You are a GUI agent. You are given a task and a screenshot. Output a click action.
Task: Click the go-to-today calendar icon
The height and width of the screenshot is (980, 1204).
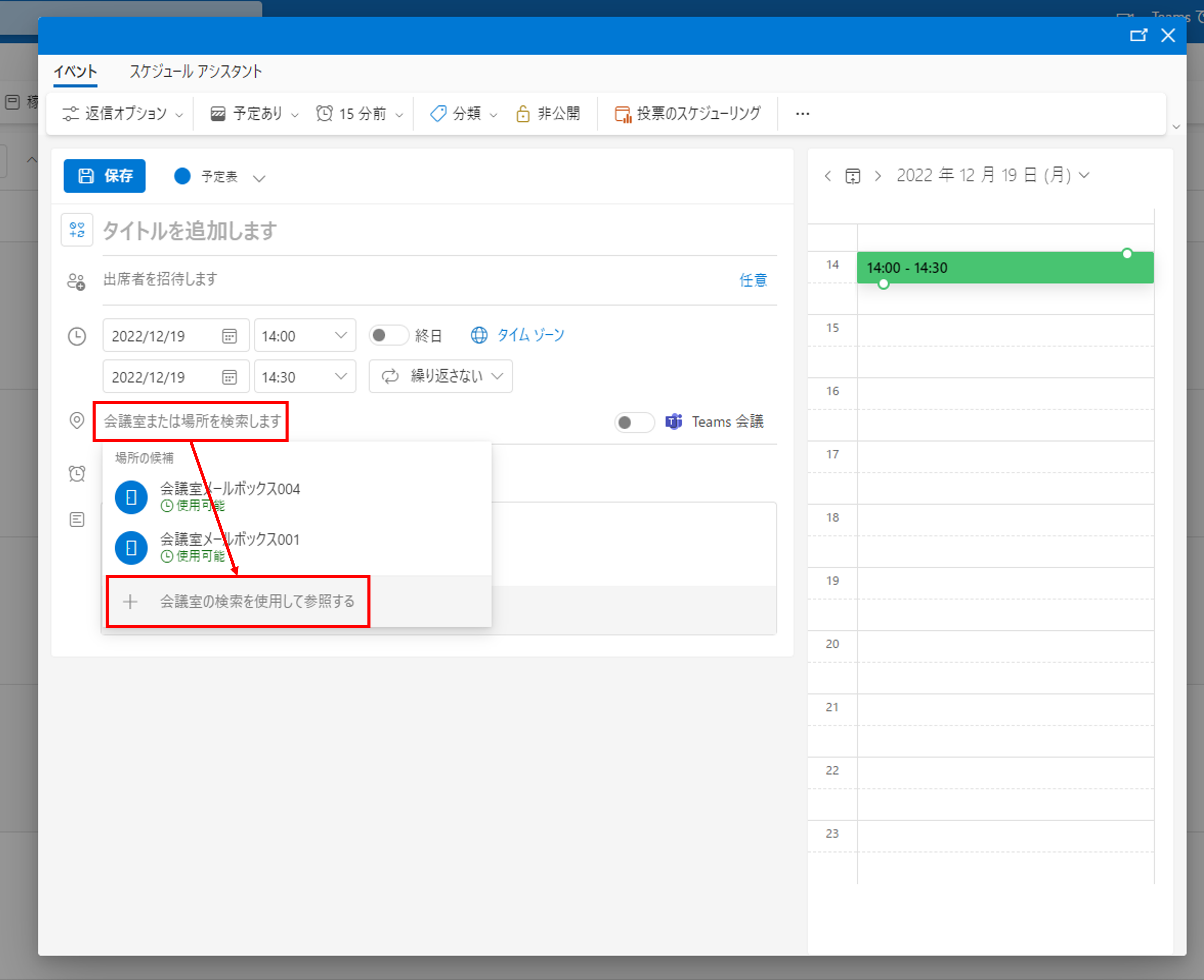click(x=852, y=176)
